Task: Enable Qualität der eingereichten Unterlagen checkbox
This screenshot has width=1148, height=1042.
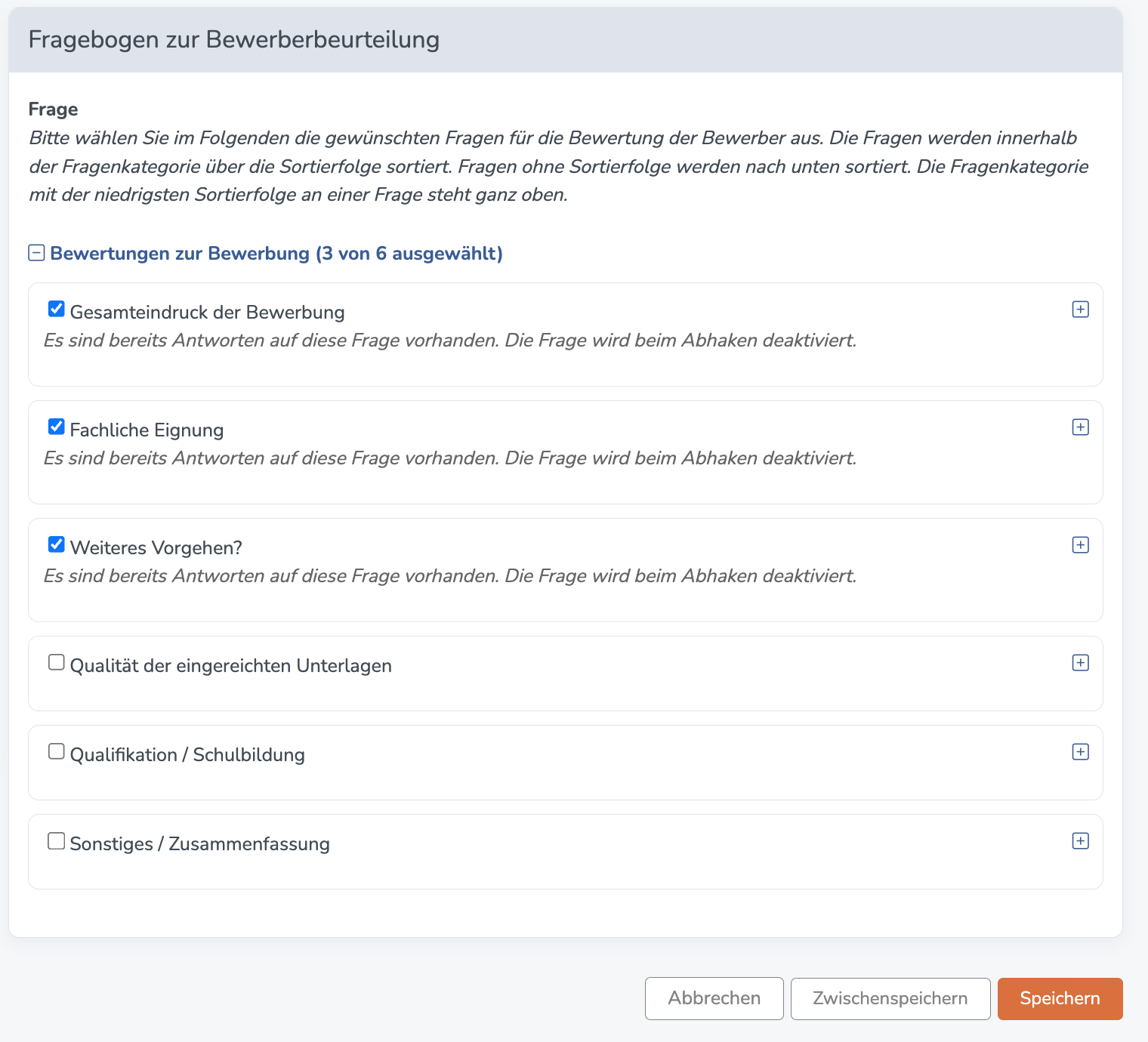Action: [x=57, y=662]
